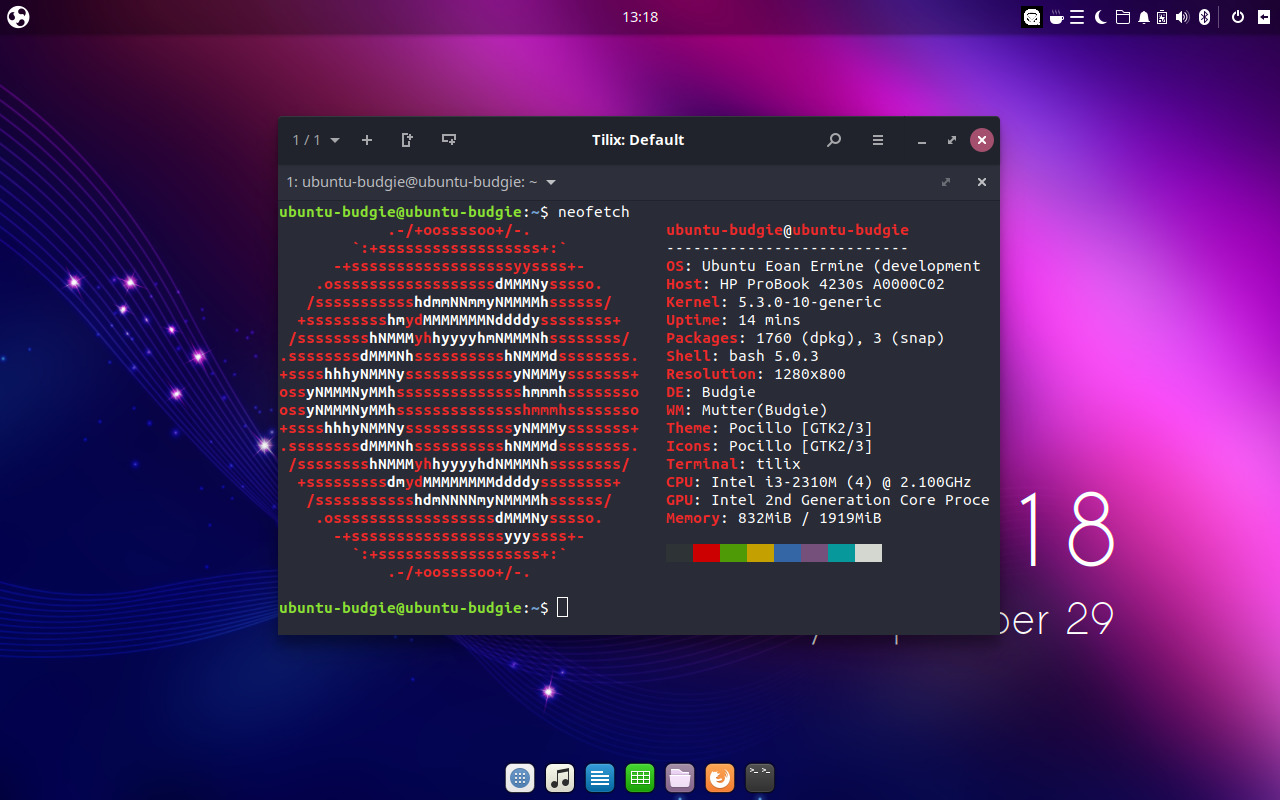Toggle the Caffeine coffee cup applet

point(1056,17)
